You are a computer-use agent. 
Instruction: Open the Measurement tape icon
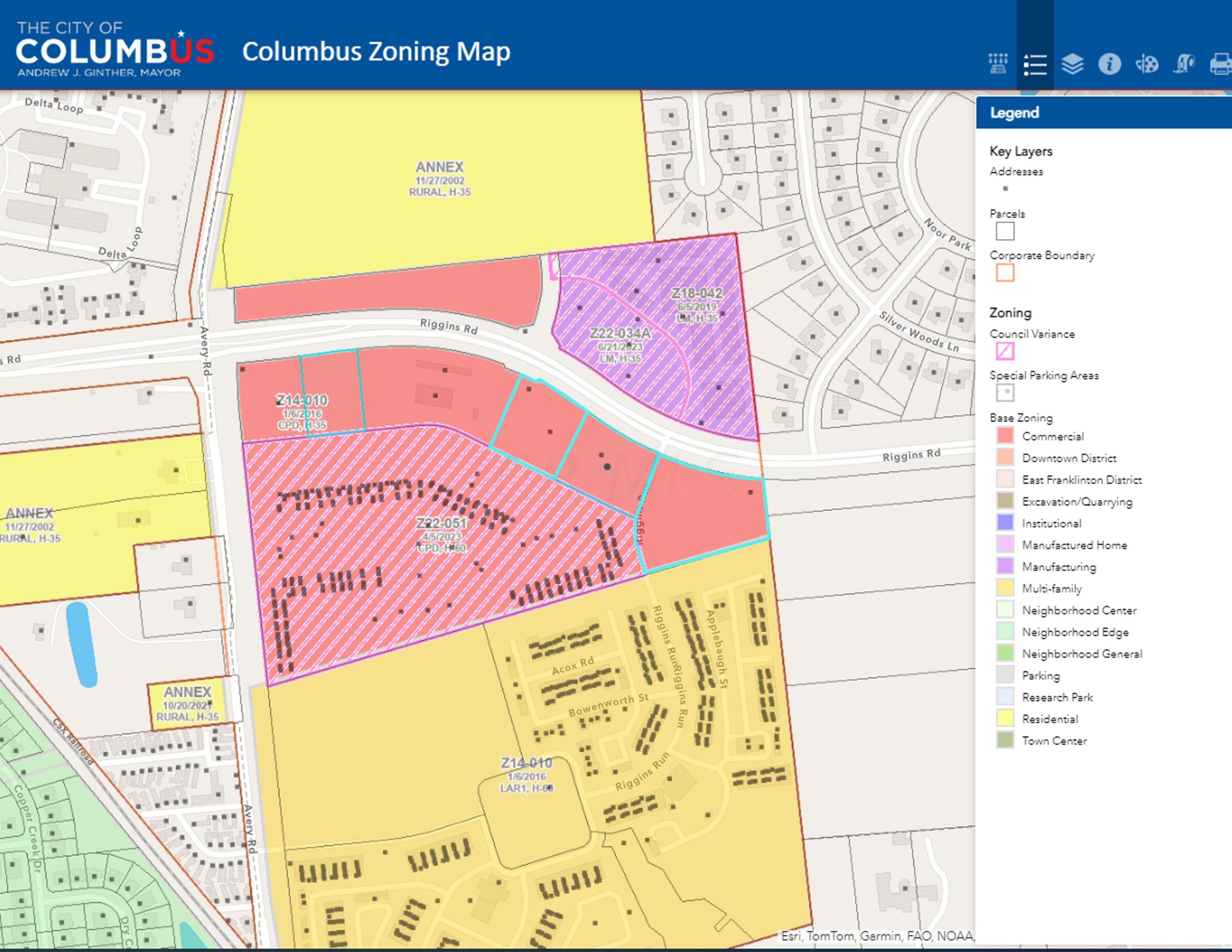coord(1184,64)
